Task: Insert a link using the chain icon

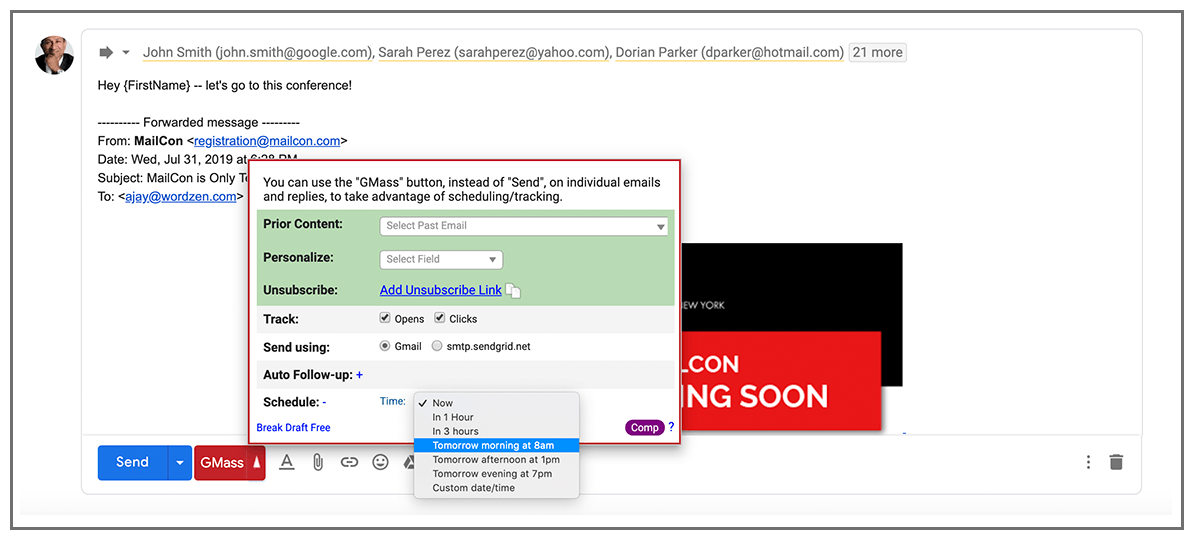Action: 349,462
